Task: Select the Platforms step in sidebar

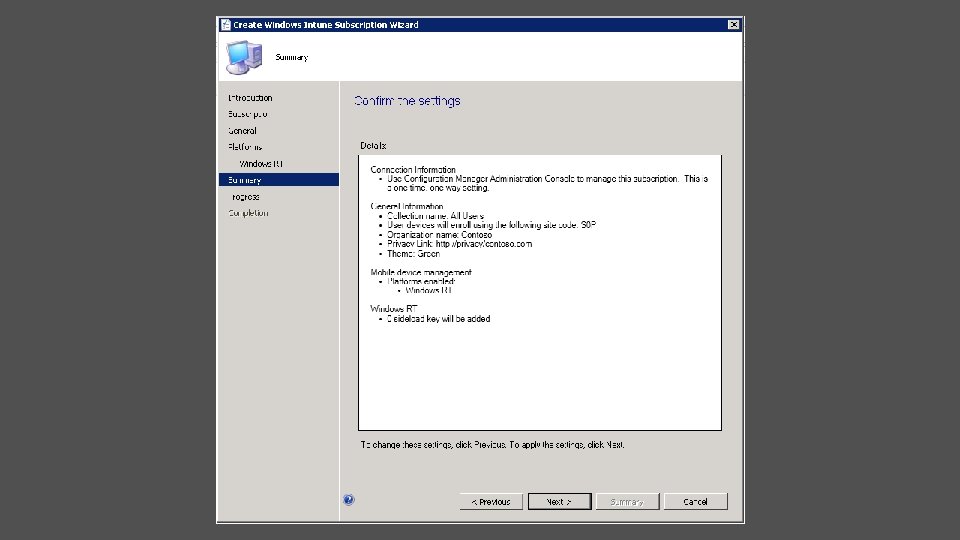Action: click(x=245, y=147)
